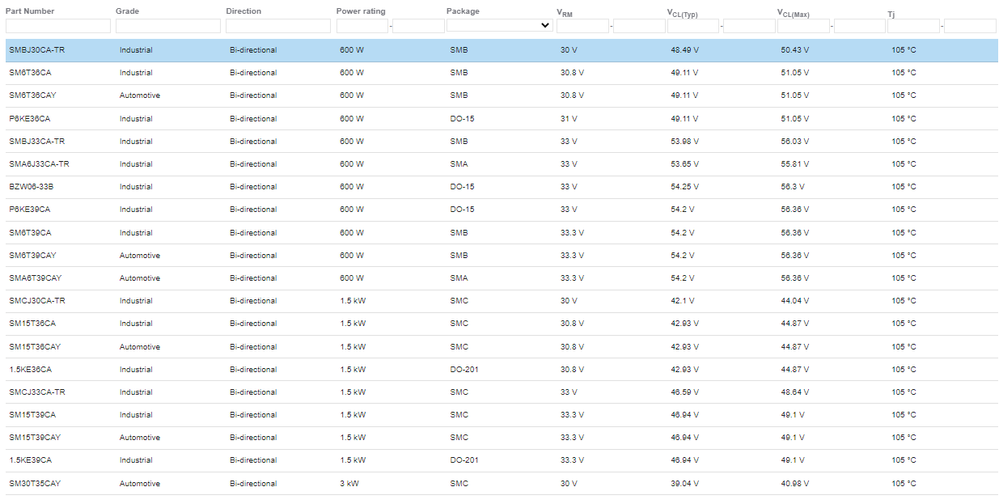Click the 39.04 V typical clamping value
This screenshot has width=999, height=500.
pos(684,483)
